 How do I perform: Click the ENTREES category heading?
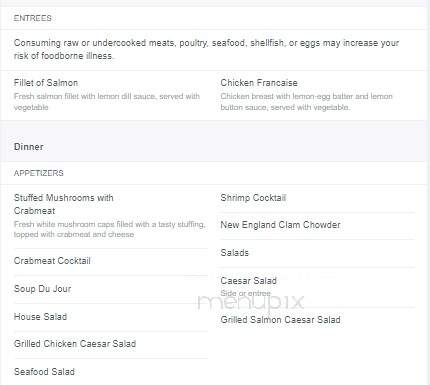pos(33,18)
